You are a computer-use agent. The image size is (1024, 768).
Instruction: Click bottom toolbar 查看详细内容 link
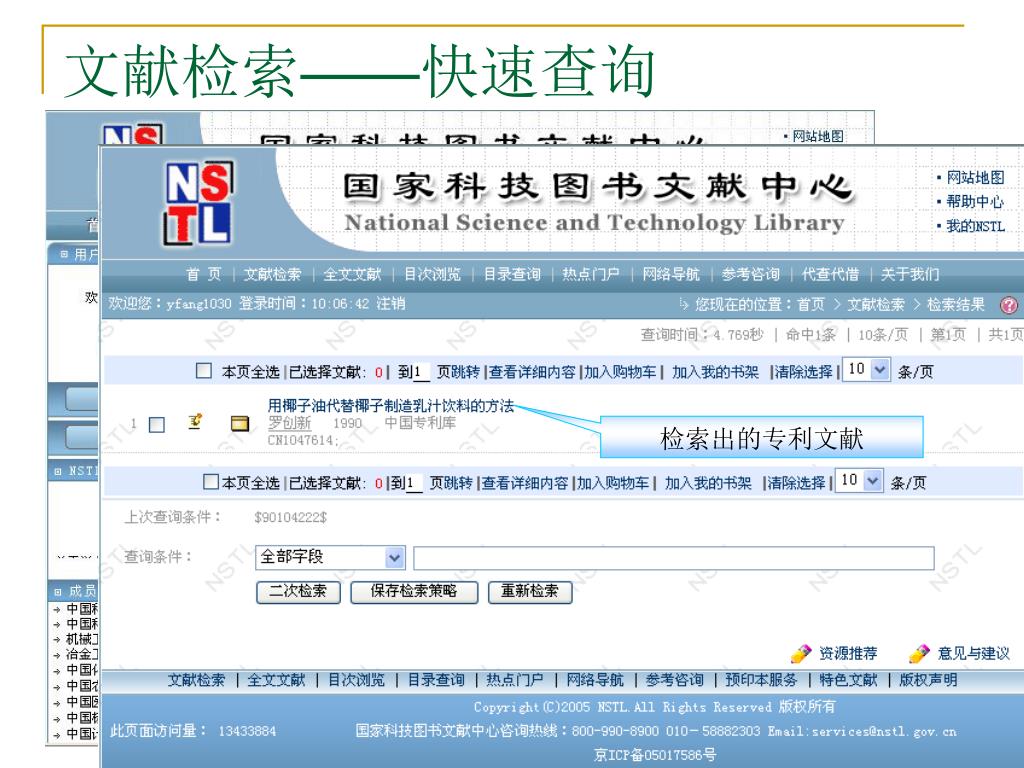pos(525,483)
